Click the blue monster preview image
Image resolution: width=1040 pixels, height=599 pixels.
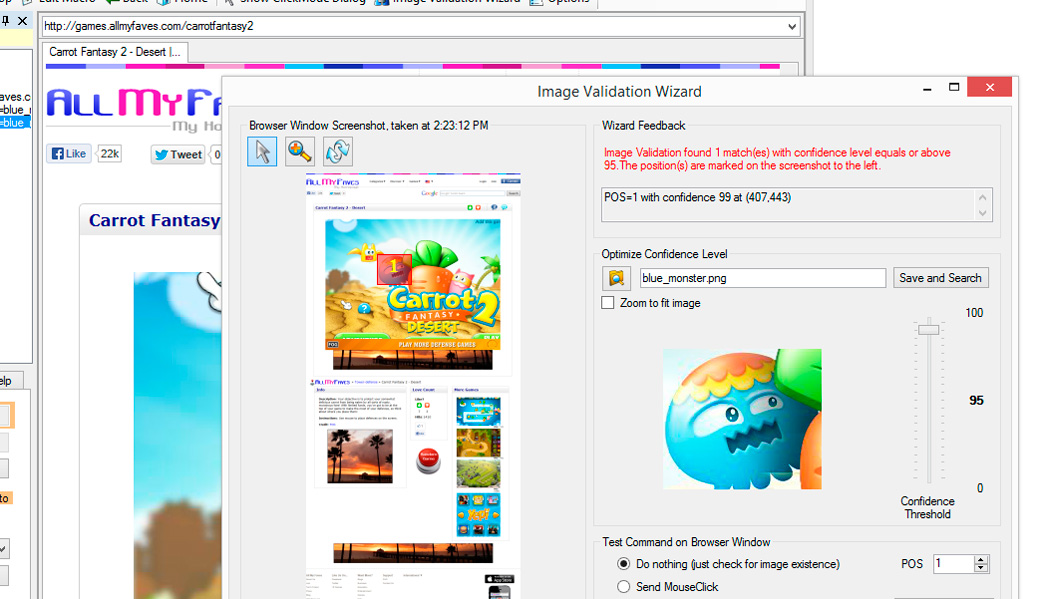pos(742,419)
